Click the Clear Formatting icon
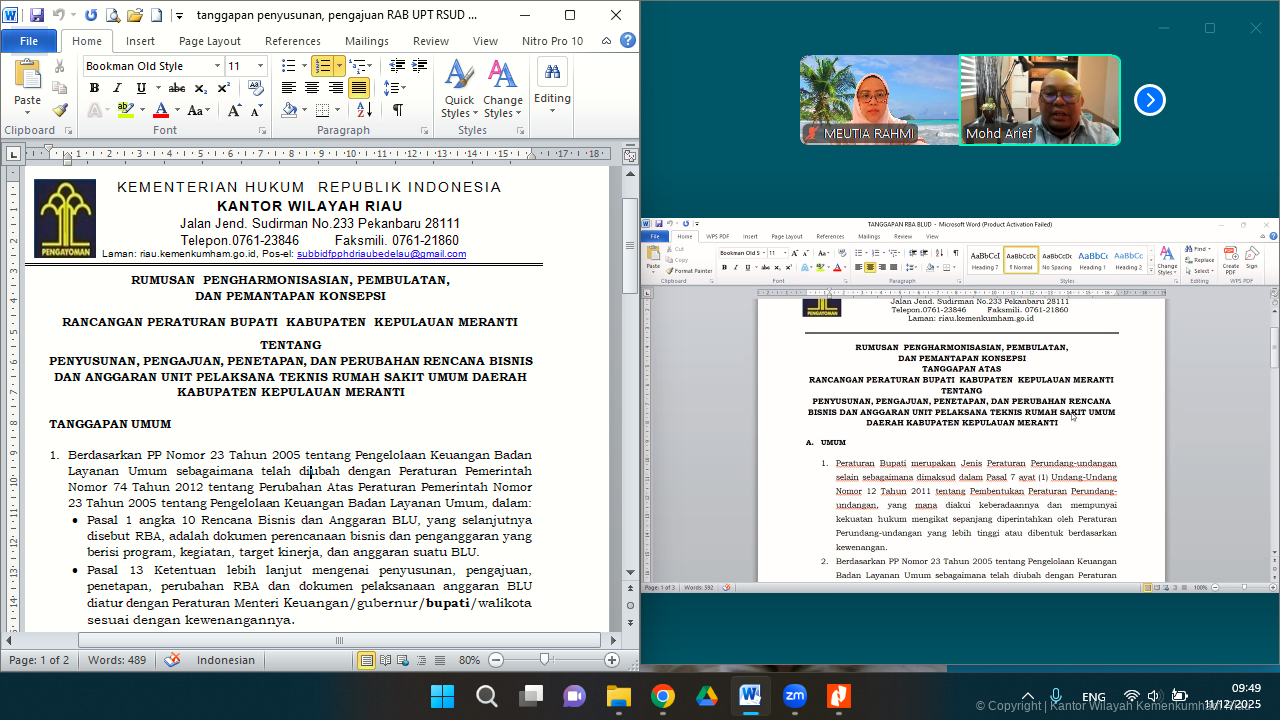1280x720 pixels. [x=257, y=88]
